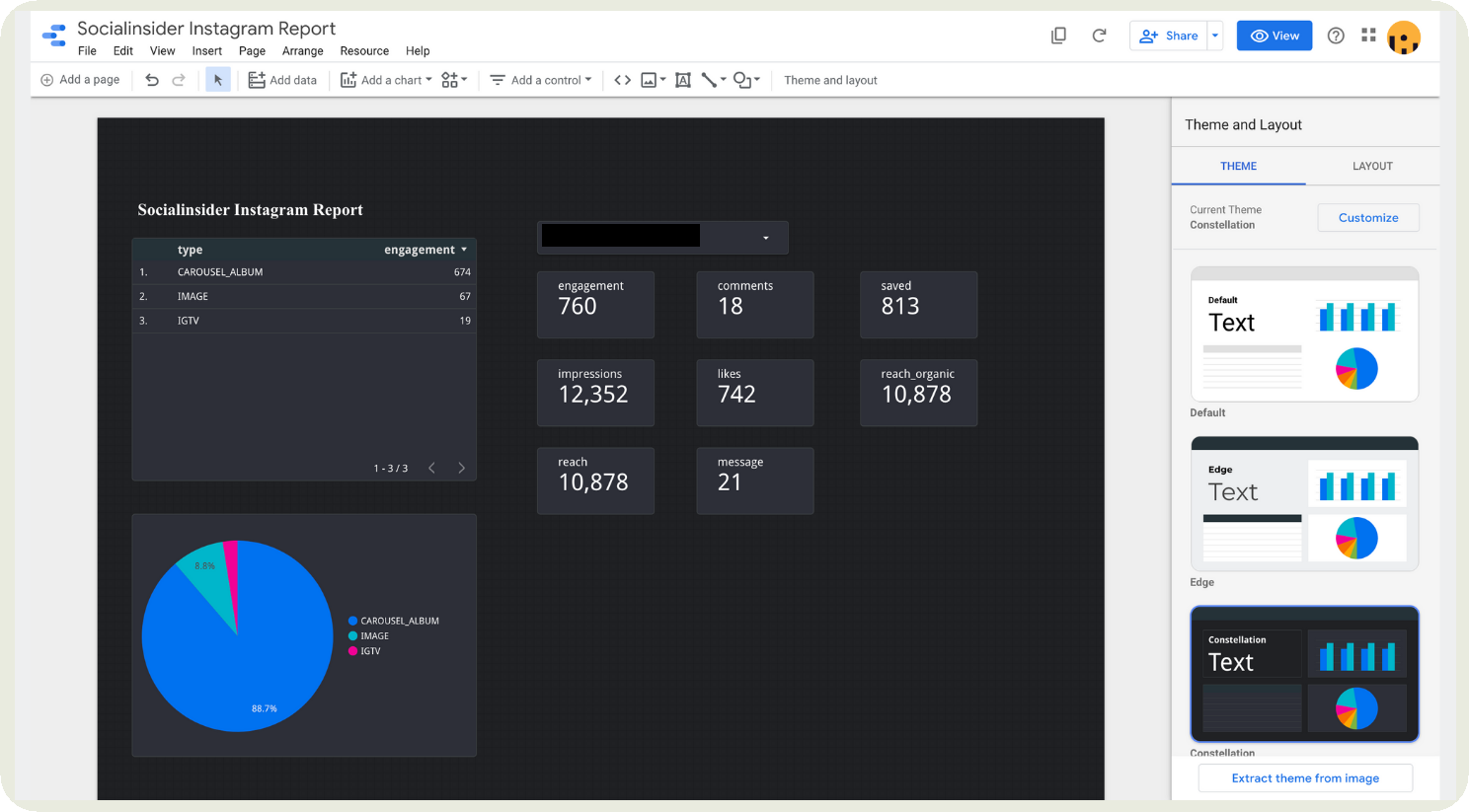This screenshot has width=1469, height=812.
Task: Click Add a page
Action: click(80, 80)
